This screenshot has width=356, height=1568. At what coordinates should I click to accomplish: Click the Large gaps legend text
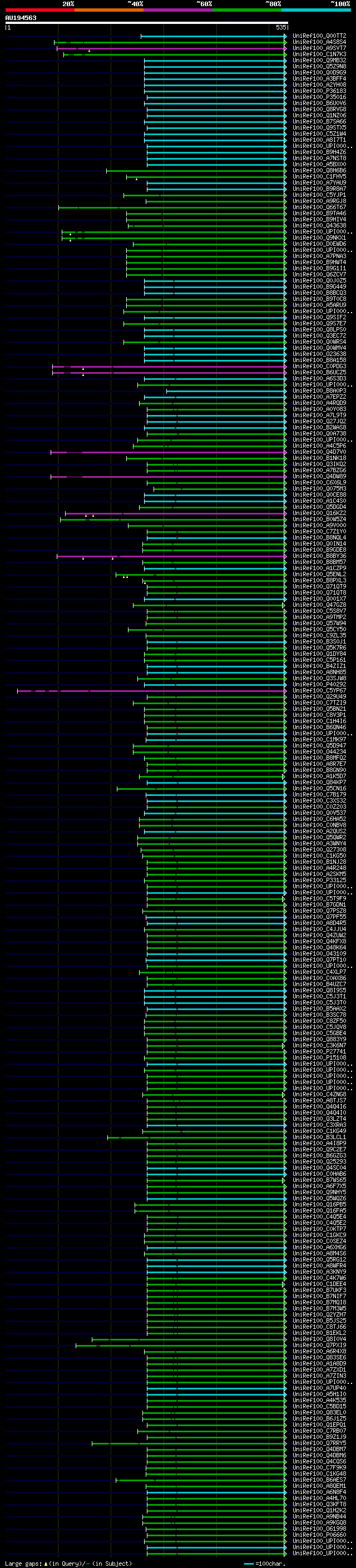(68, 1564)
